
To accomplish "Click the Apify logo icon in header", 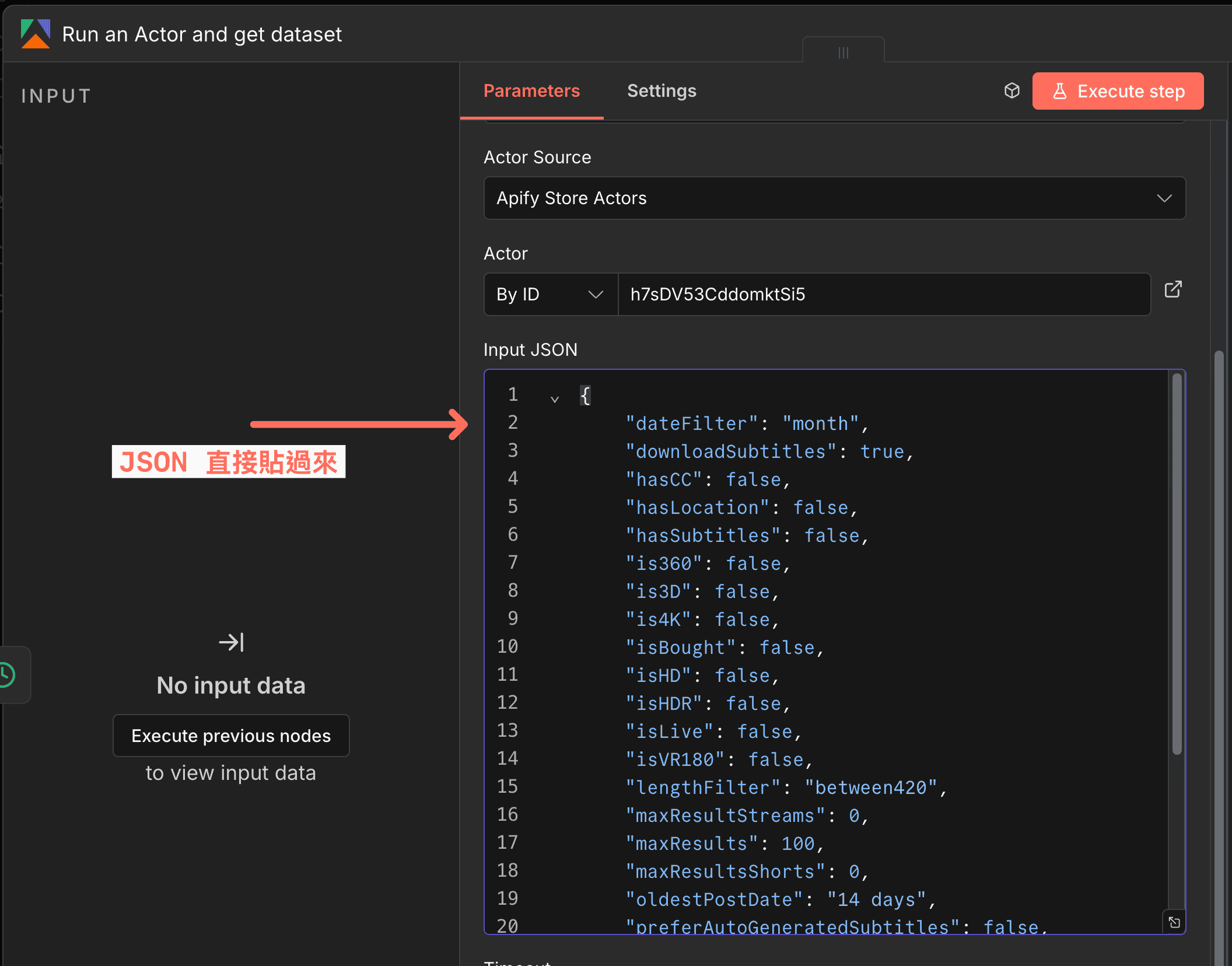I will pos(35,34).
